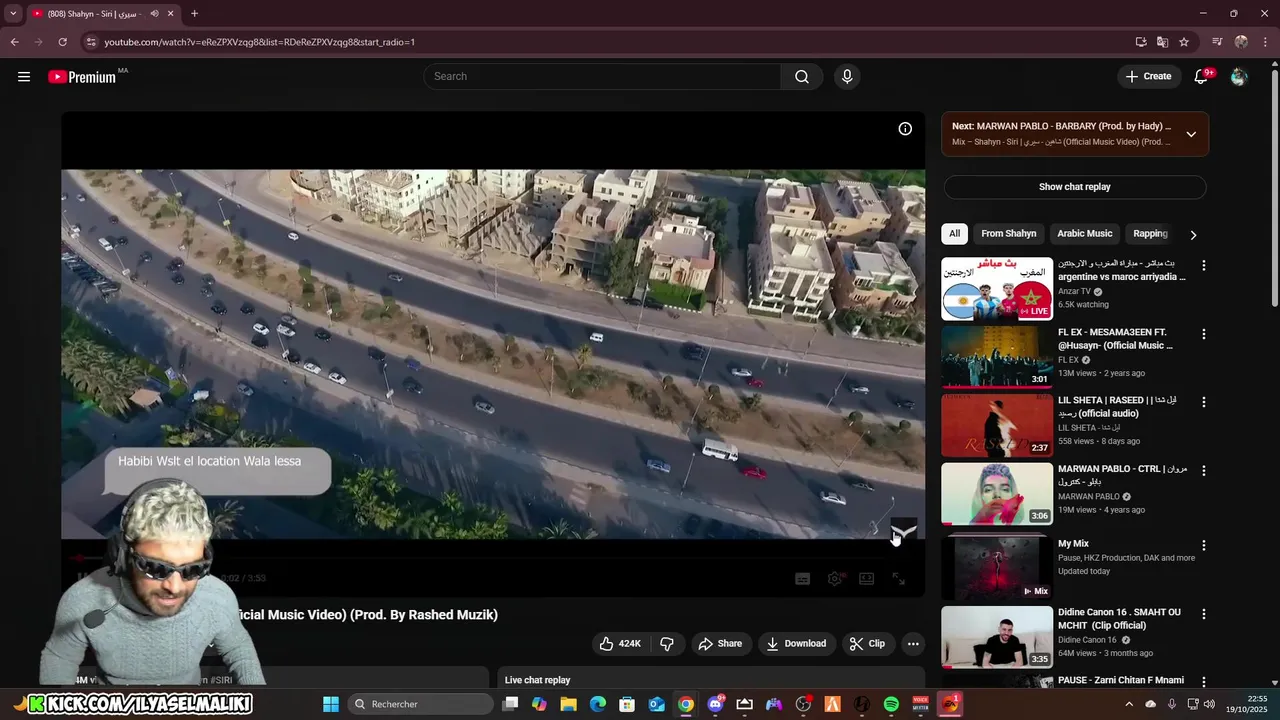
Task: Open options for MARWAN PABLO CTRL video
Action: (1204, 471)
